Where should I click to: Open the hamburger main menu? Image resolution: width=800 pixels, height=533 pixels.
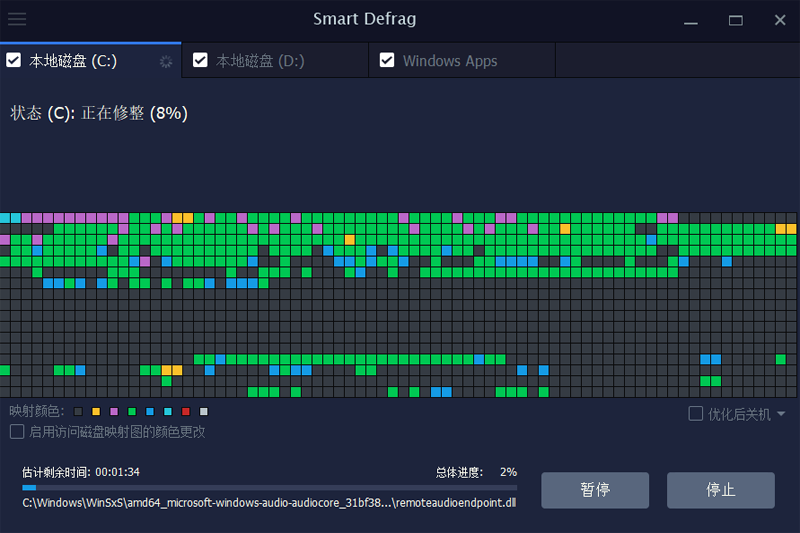click(x=17, y=19)
